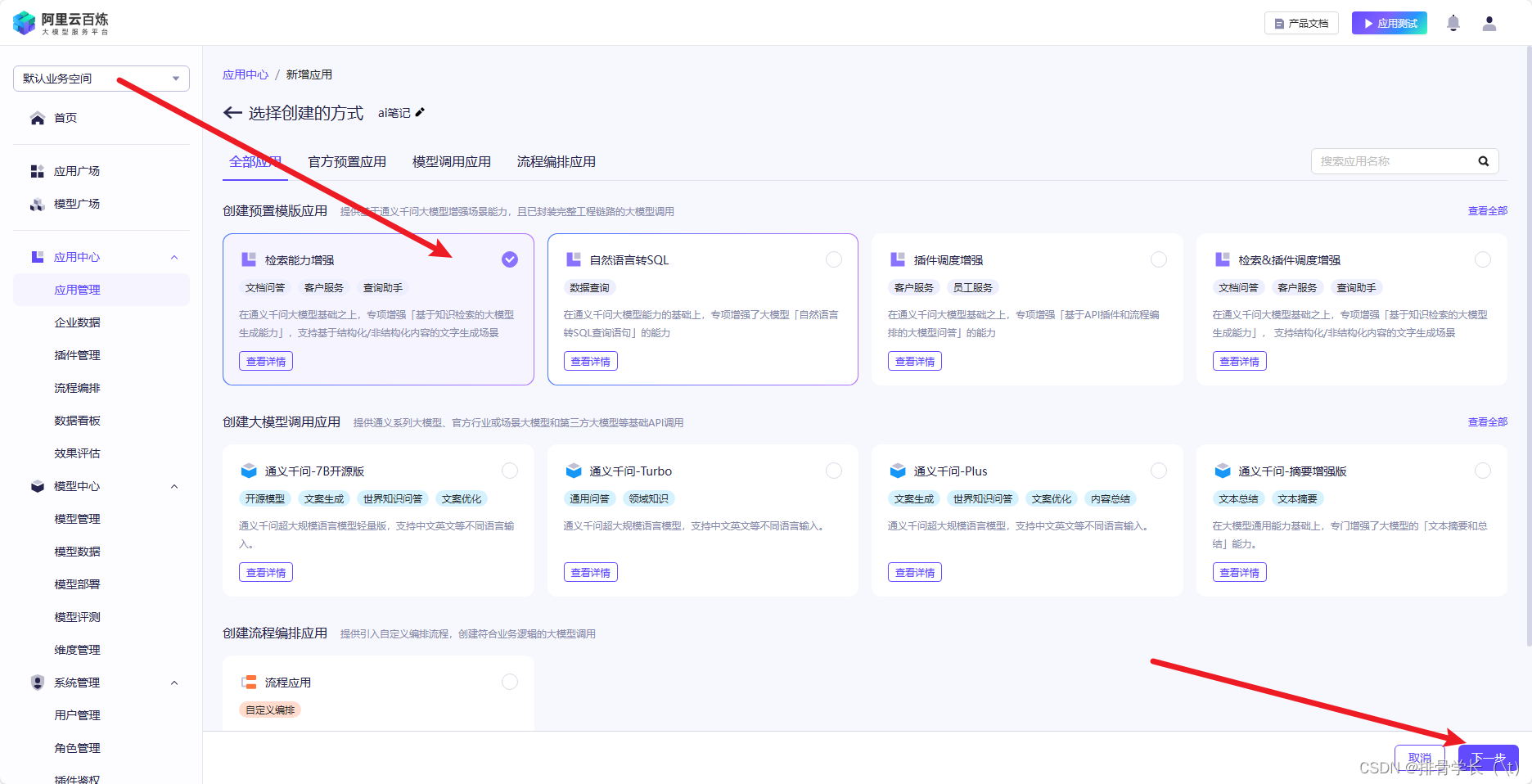
Task: Click 查看全部 for 创建预置模版应用
Action: [1488, 211]
